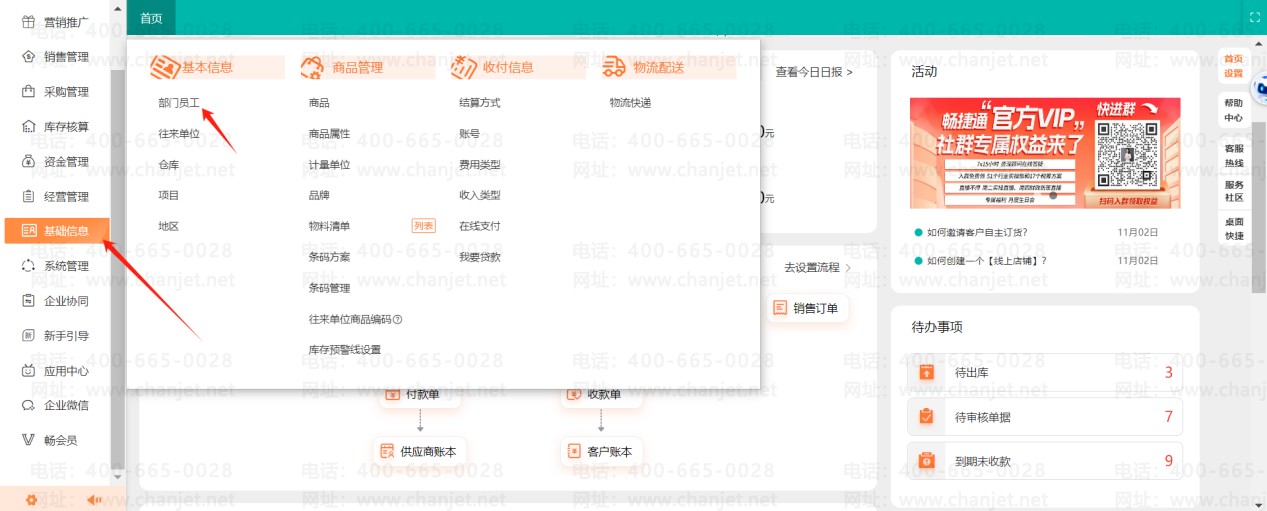The image size is (1267, 511).
Task: Choose 仓库 from 基本信息
Action: click(x=168, y=165)
